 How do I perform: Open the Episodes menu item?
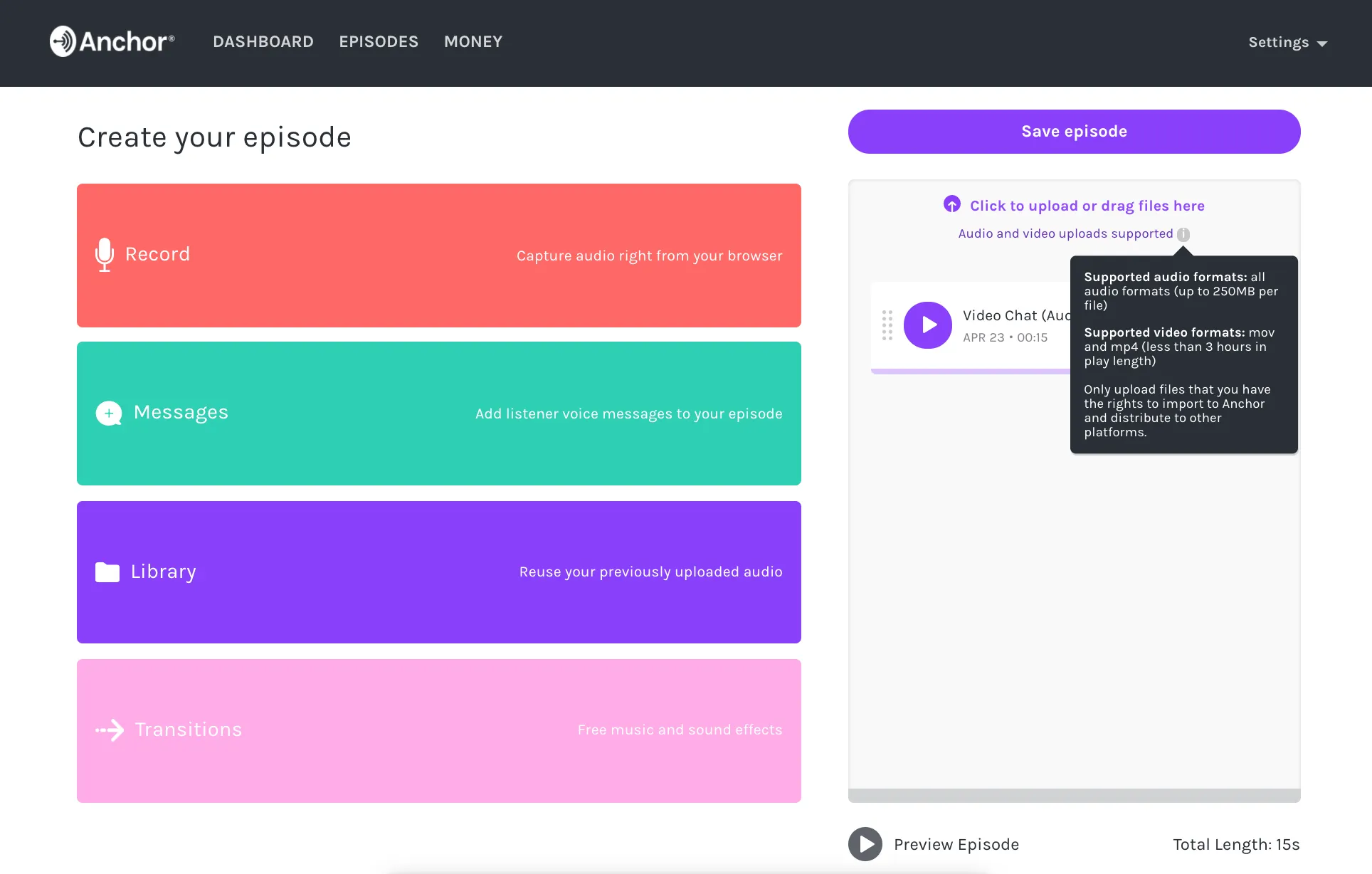point(379,42)
